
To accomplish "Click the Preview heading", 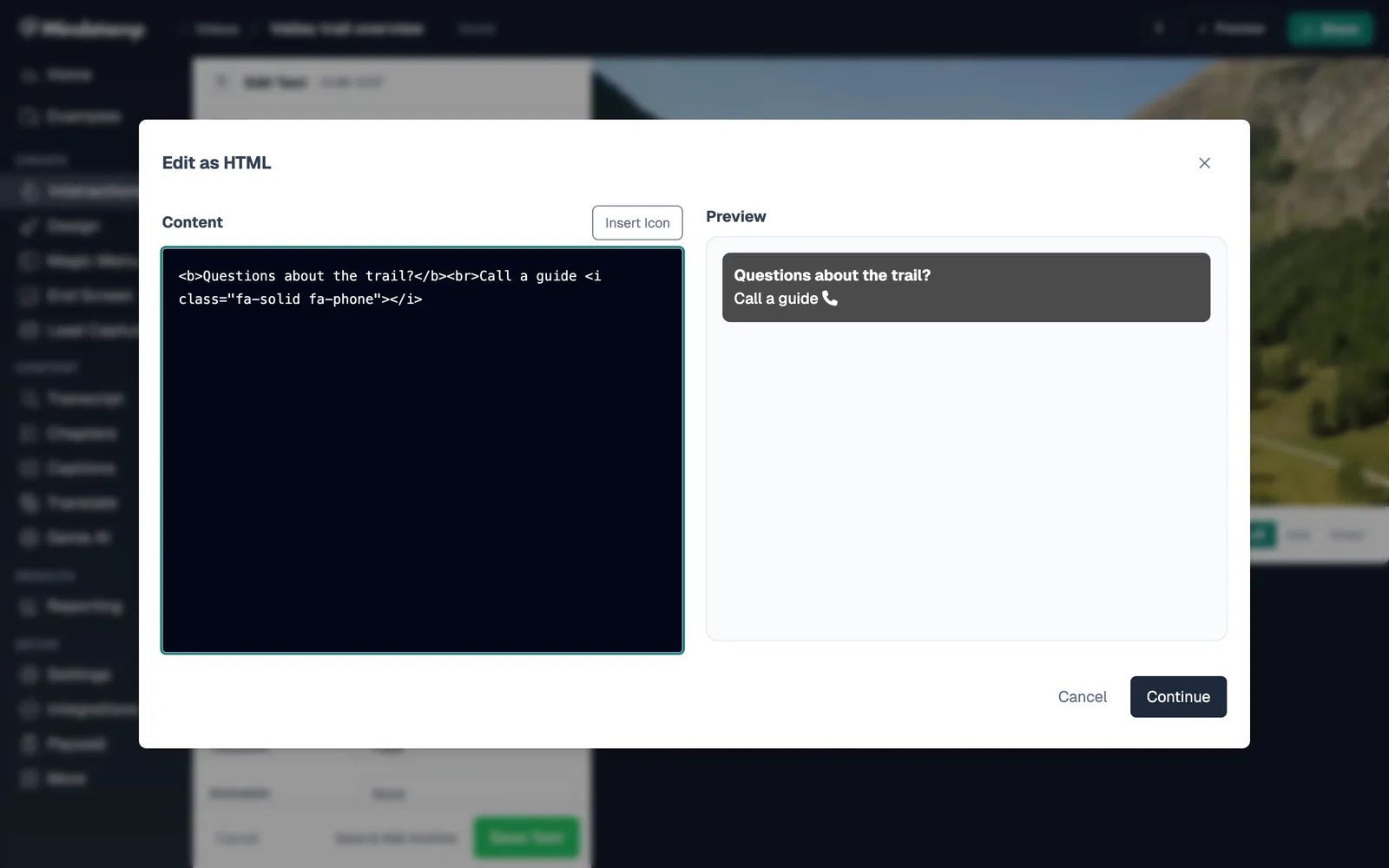I will [736, 216].
